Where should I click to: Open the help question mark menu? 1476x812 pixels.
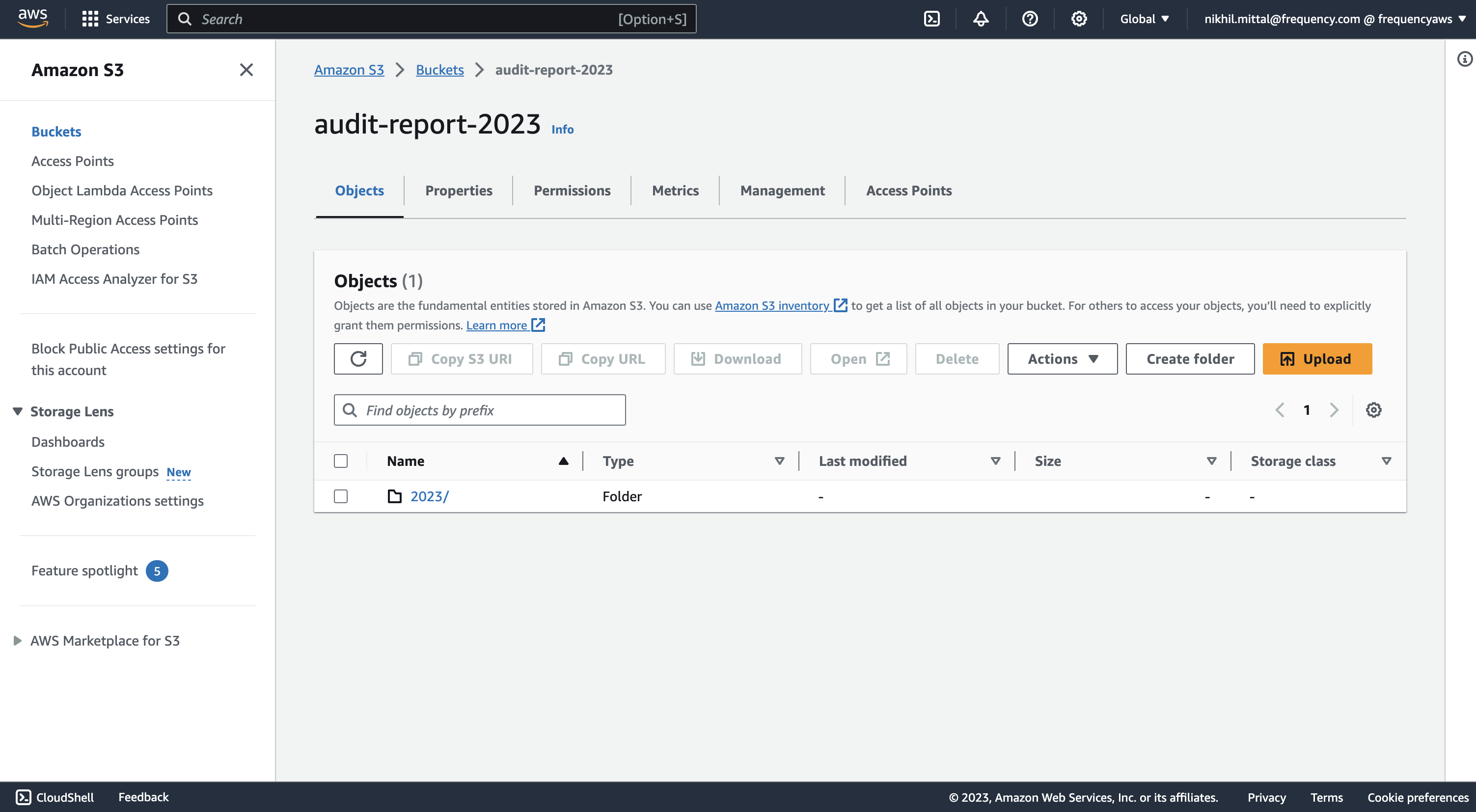(1030, 19)
